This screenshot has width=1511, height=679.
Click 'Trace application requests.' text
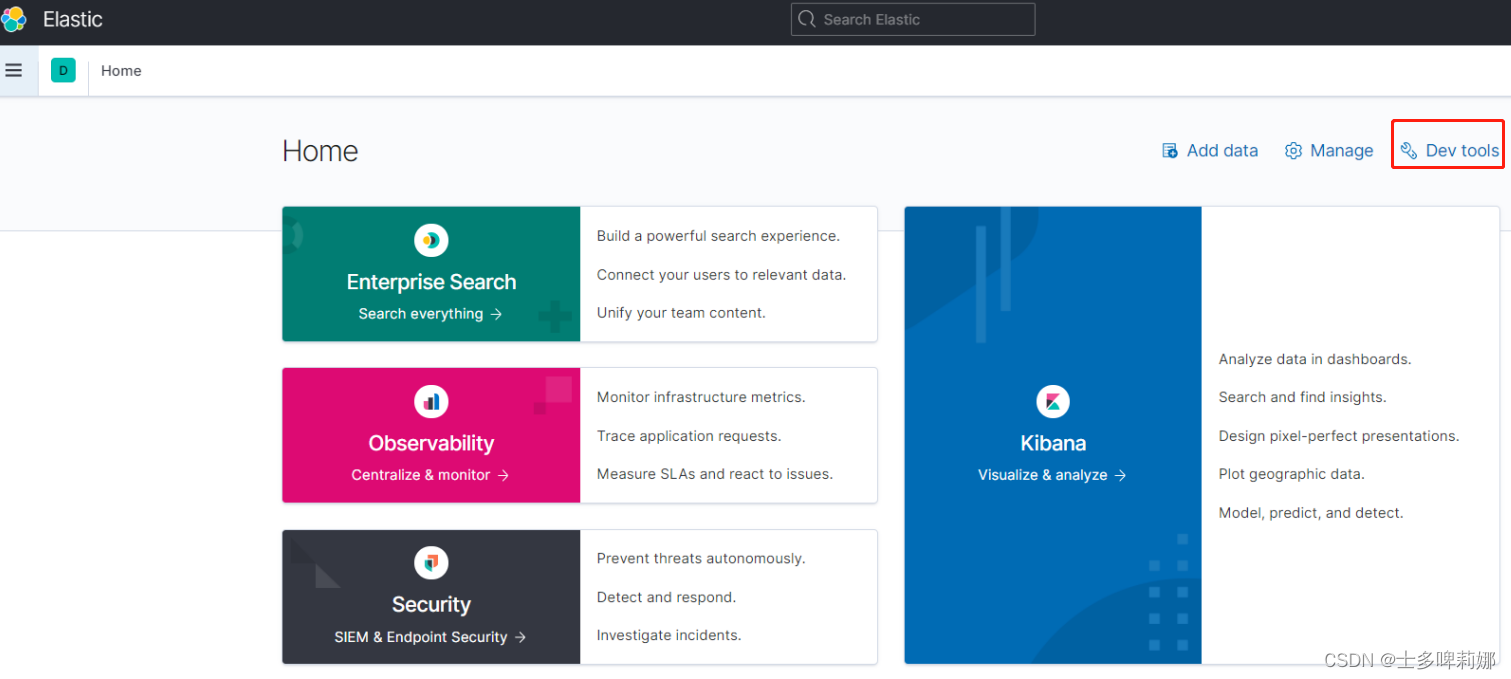pos(689,436)
